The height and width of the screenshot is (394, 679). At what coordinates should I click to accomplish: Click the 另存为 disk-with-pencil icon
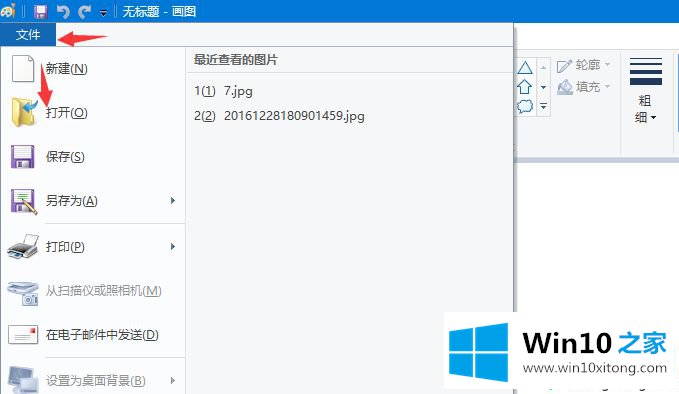[24, 201]
